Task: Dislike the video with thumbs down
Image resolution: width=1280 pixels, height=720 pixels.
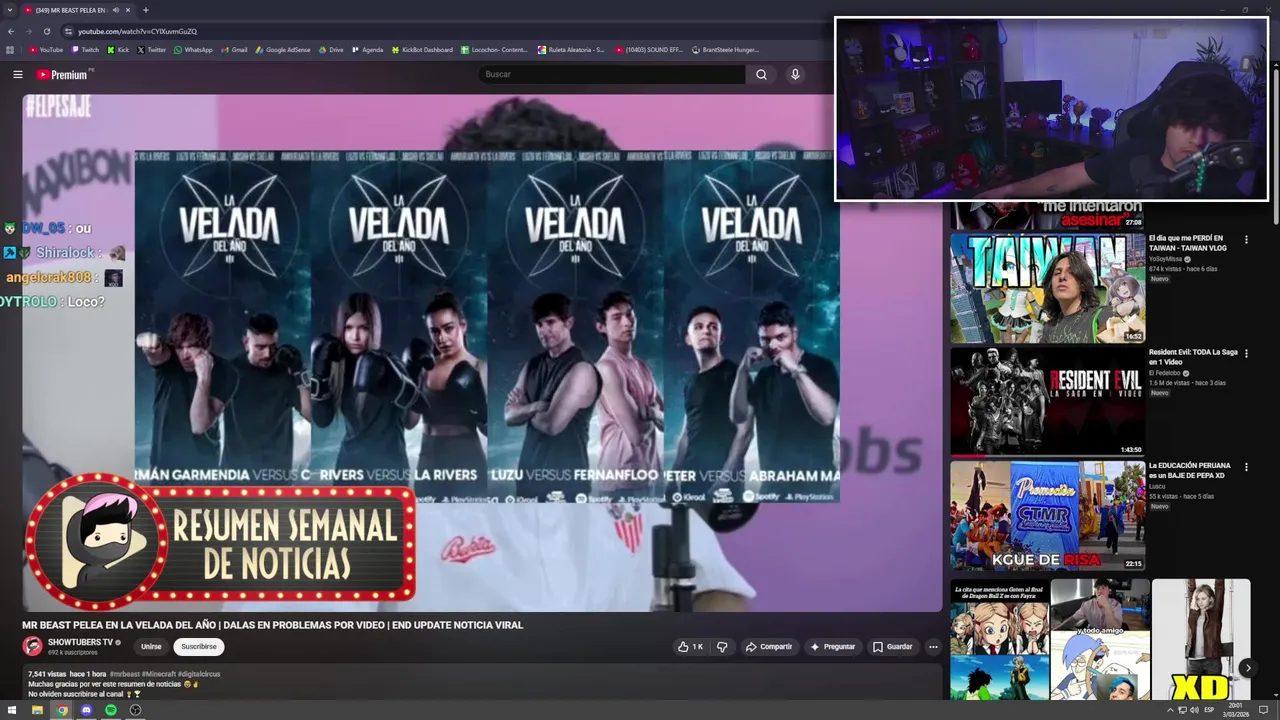Action: [722, 647]
